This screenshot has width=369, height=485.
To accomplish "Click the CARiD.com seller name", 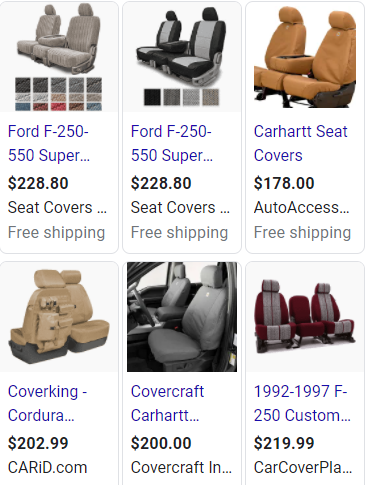I will 47,468.
